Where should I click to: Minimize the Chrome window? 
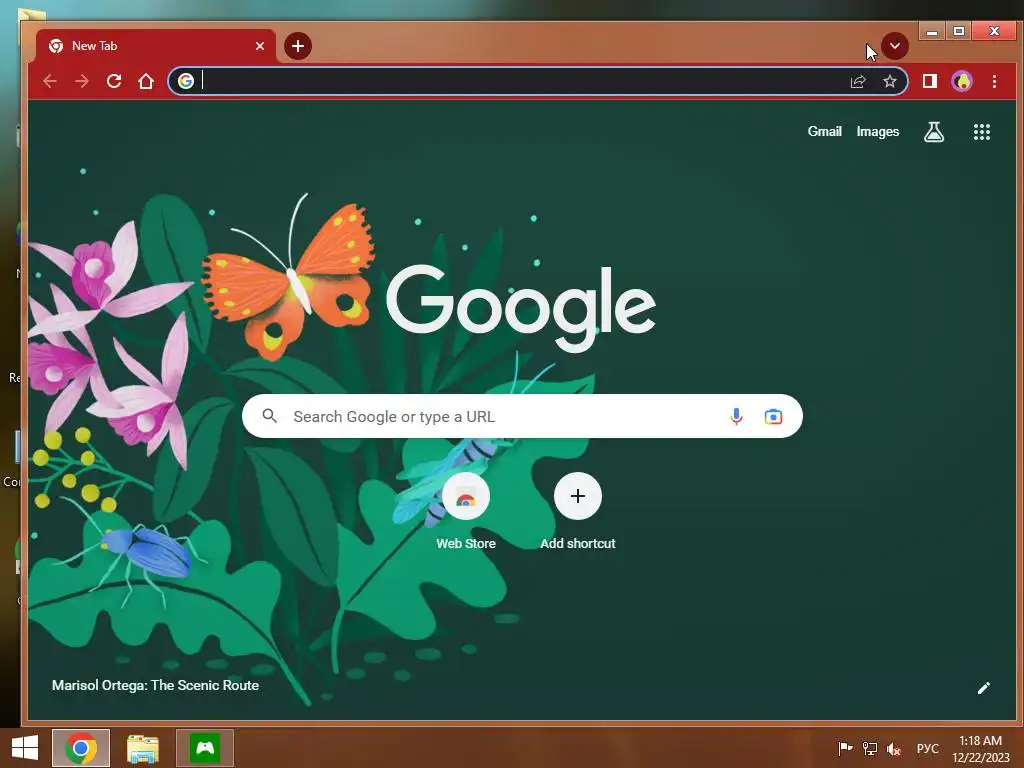[x=932, y=31]
